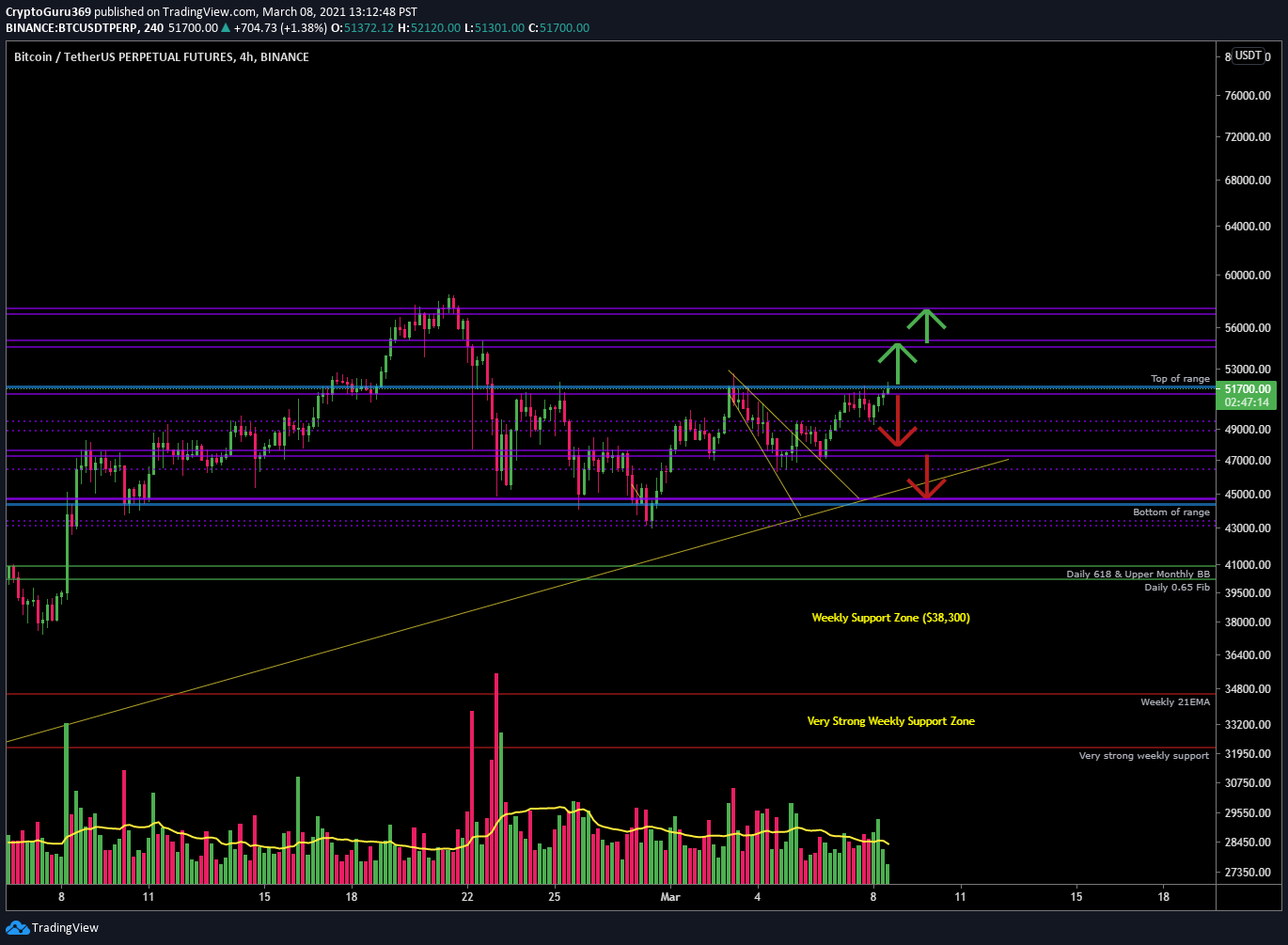Click 53000.00 on the price axis
This screenshot has height=945, width=1288.
1246,370
